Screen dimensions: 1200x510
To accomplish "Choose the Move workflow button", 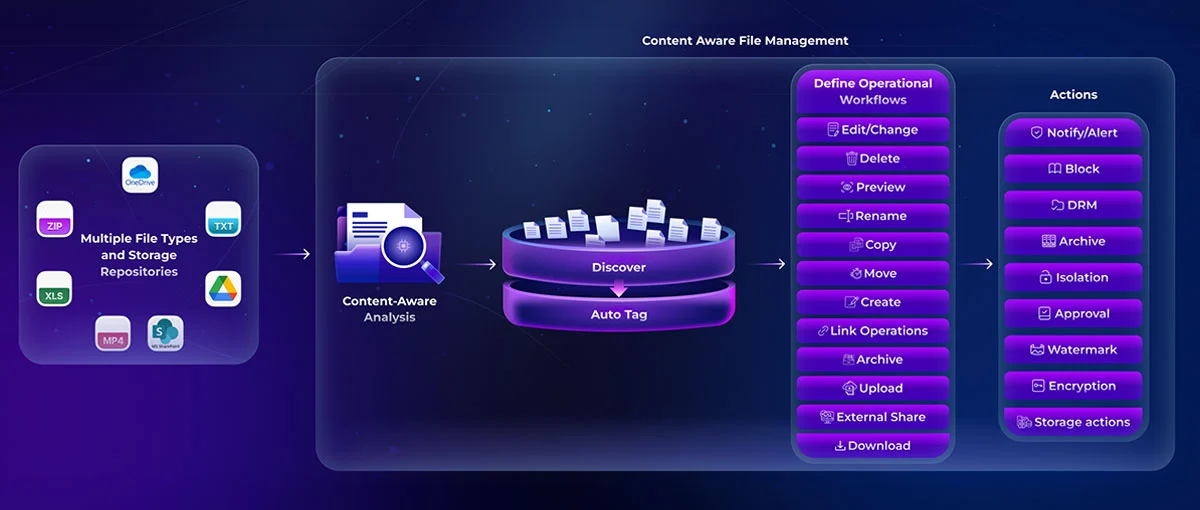I will (x=873, y=274).
